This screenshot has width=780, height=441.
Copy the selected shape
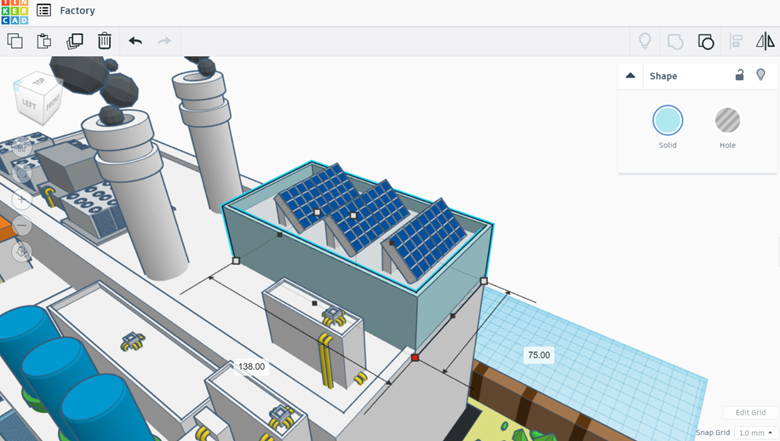(x=15, y=41)
